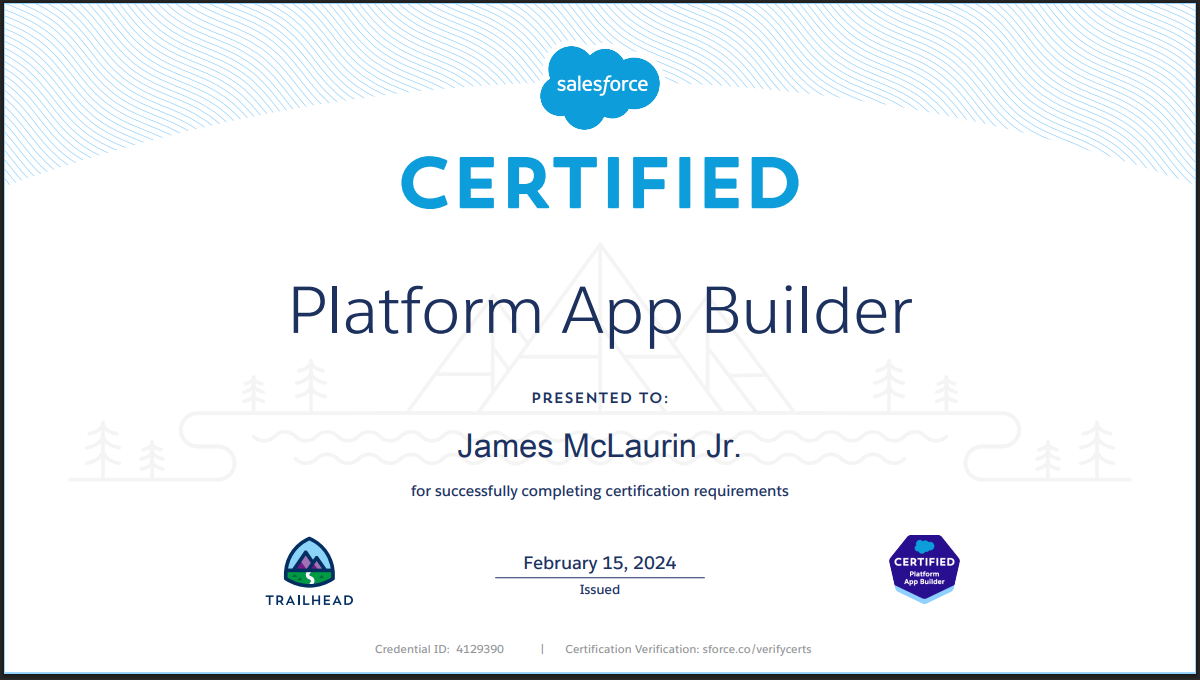Select the Credential ID 4129390 text

coord(439,649)
